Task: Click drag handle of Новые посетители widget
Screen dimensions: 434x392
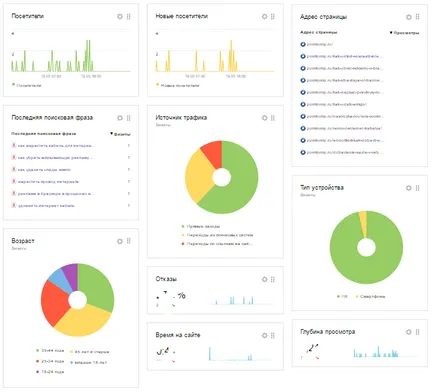Action: pos(273,16)
